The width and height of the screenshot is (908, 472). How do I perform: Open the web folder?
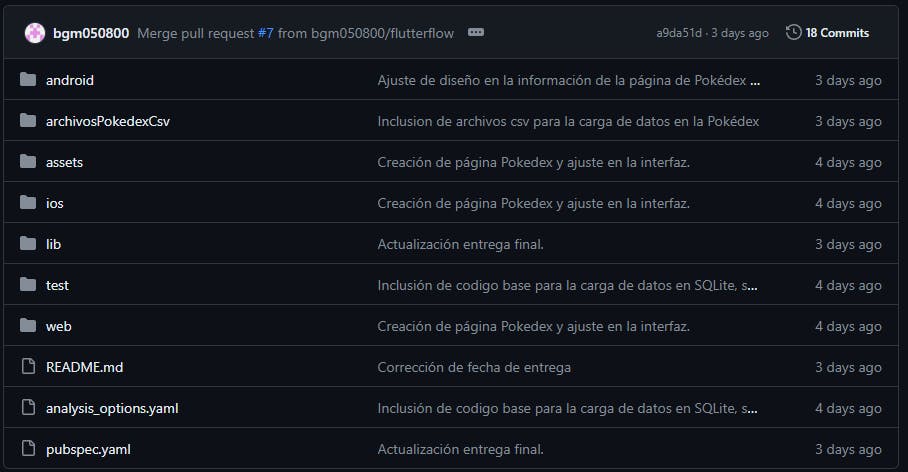click(x=58, y=326)
